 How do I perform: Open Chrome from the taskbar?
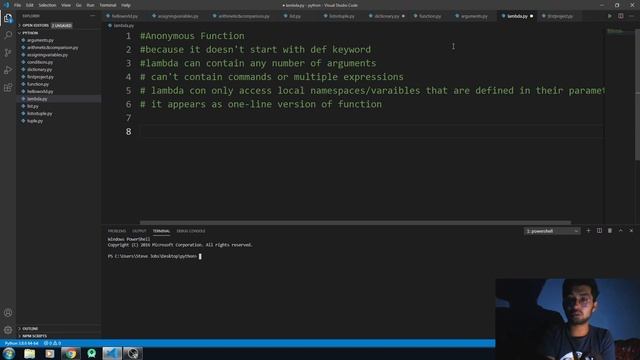[x=71, y=353]
